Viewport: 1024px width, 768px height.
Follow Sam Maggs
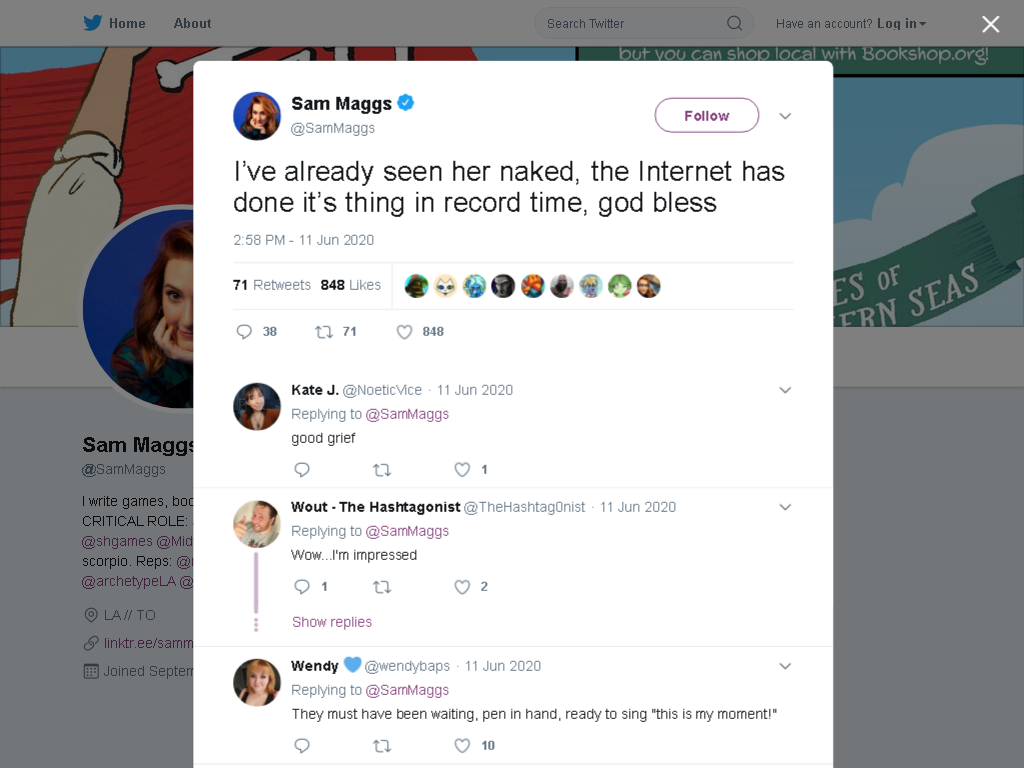point(707,116)
